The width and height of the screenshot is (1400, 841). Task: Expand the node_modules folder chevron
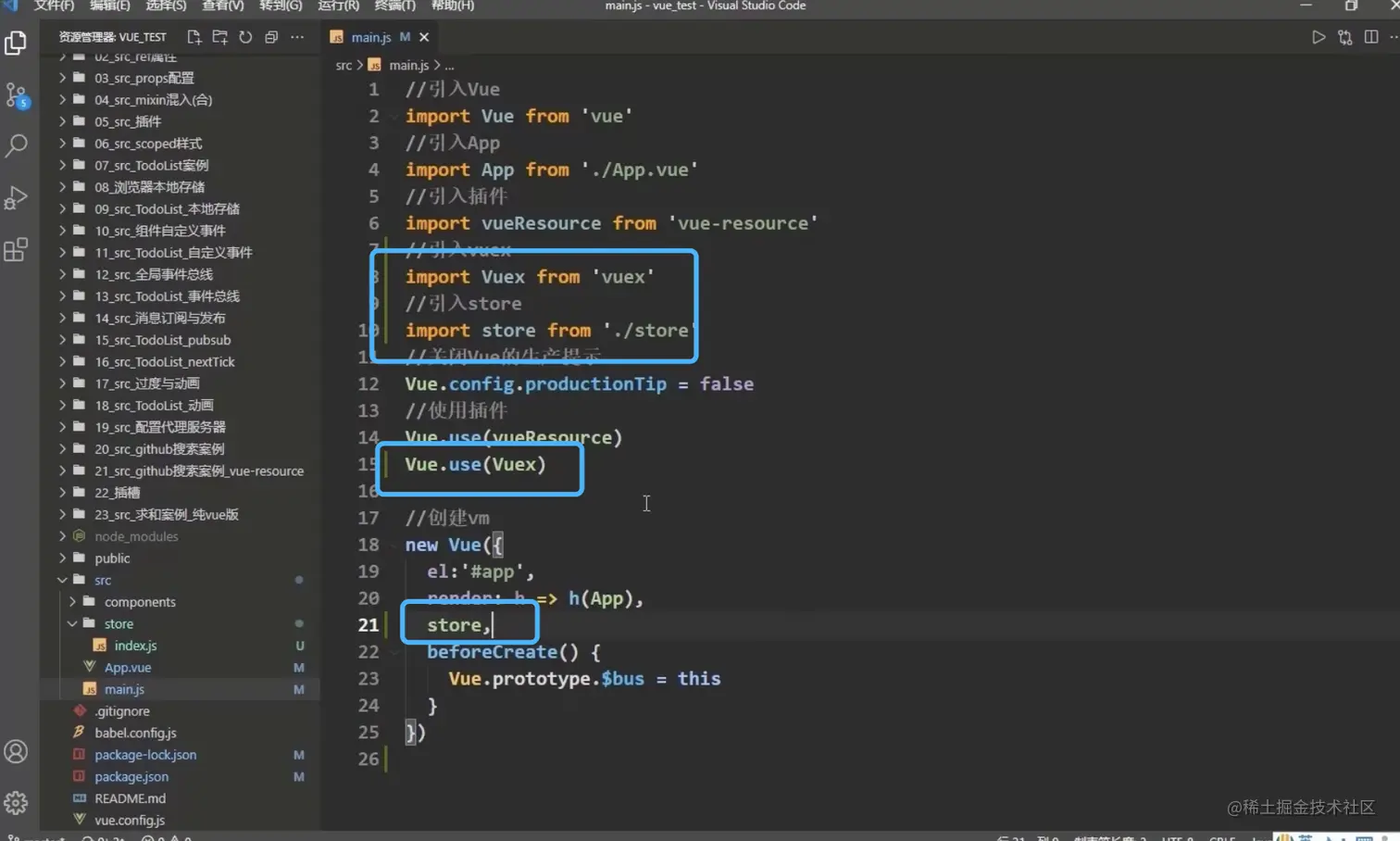click(62, 536)
